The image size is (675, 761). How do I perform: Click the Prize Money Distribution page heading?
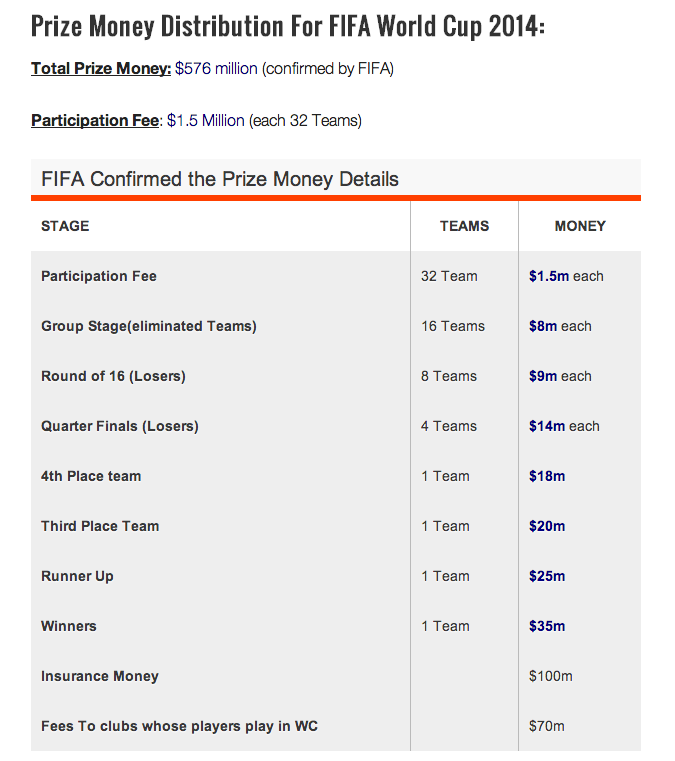288,26
